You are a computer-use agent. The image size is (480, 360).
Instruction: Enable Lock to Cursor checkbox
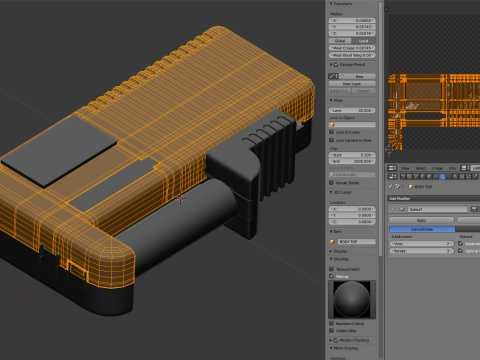click(x=331, y=132)
